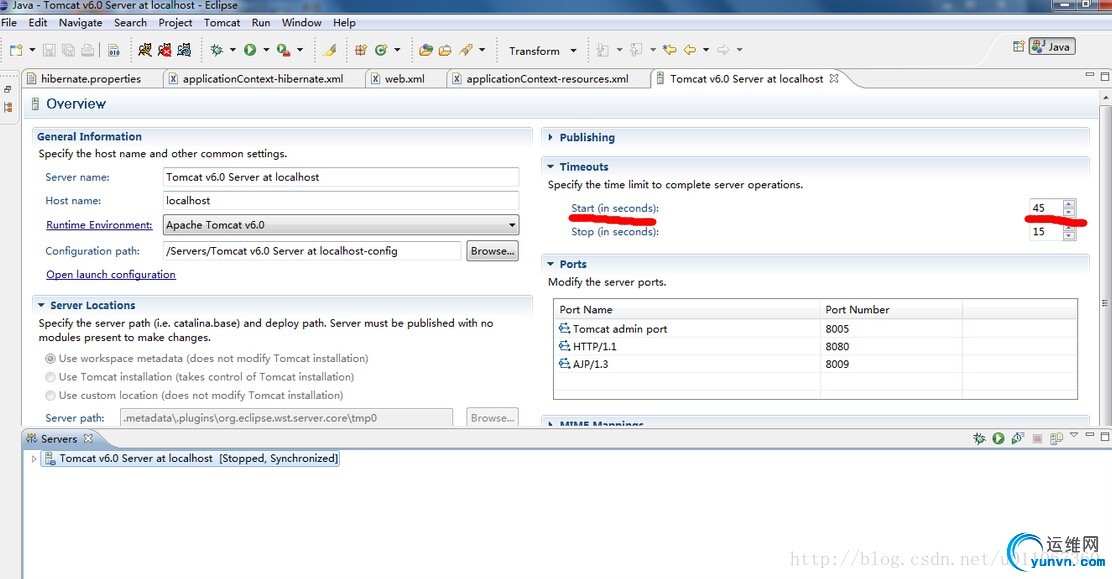Switch to the web.xml editor tab
The width and height of the screenshot is (1112, 579).
coord(404,79)
